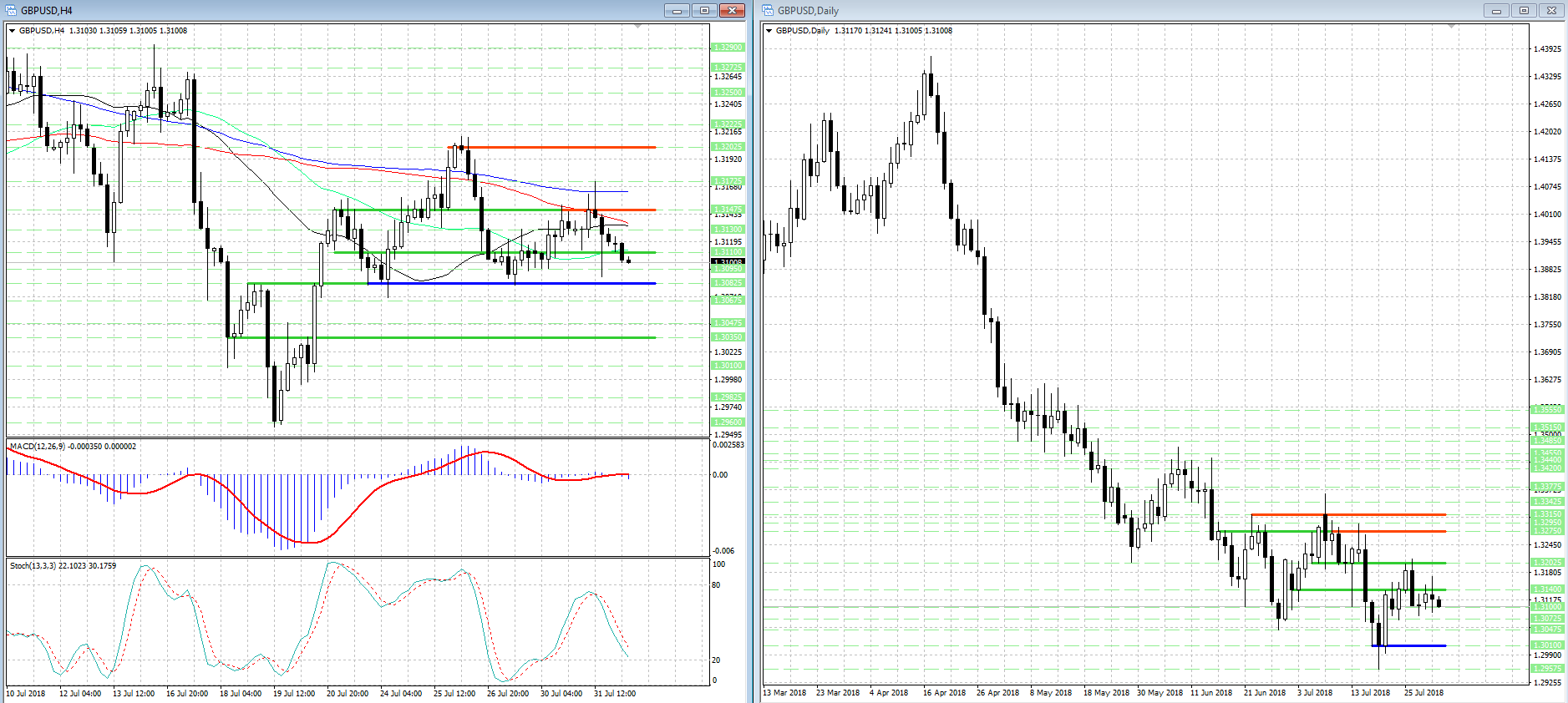Select the Stoch(13,3,3) indicator label
This screenshot has width=1568, height=703.
63,566
